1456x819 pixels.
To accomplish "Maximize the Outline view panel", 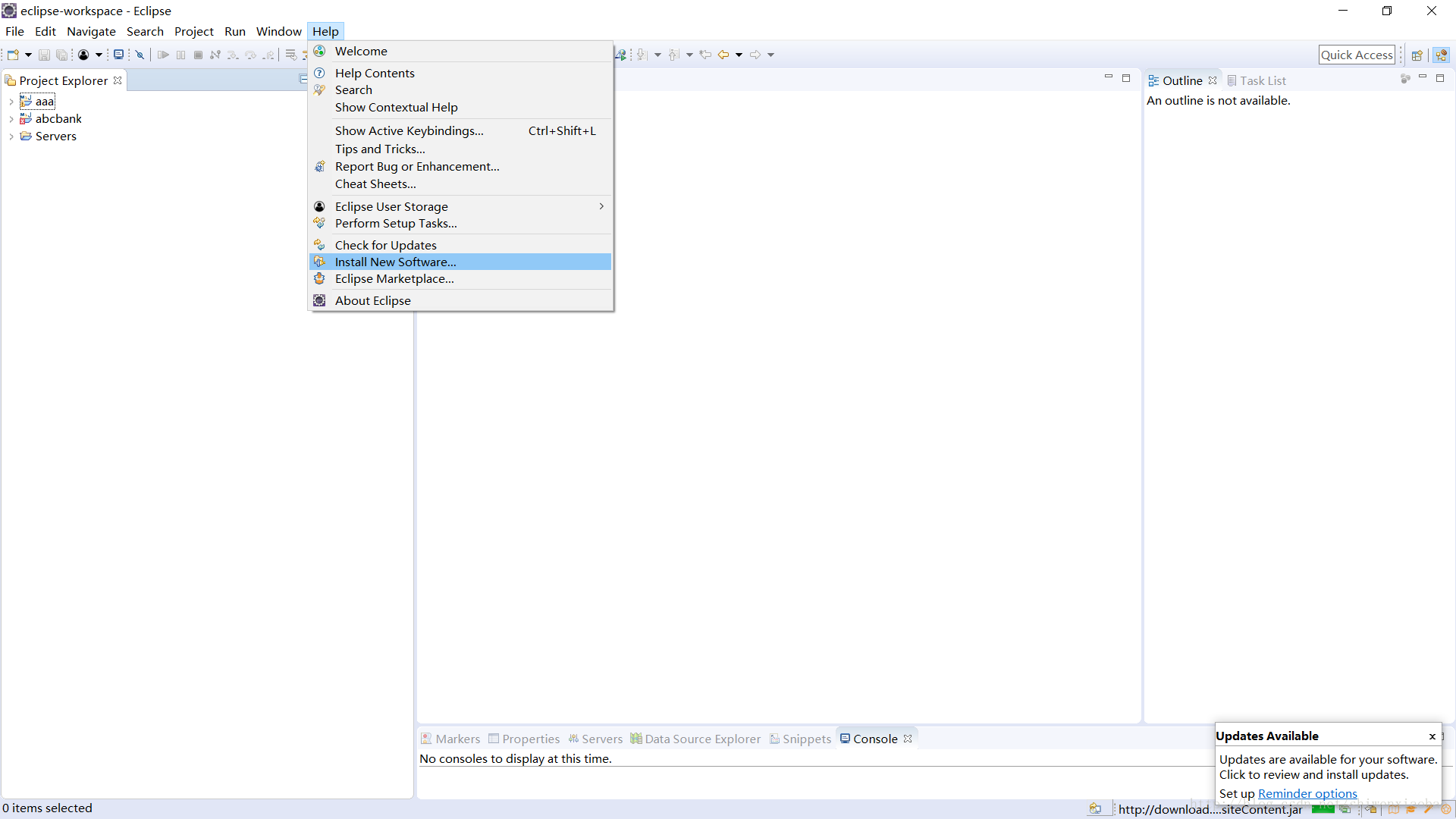I will tap(1440, 78).
